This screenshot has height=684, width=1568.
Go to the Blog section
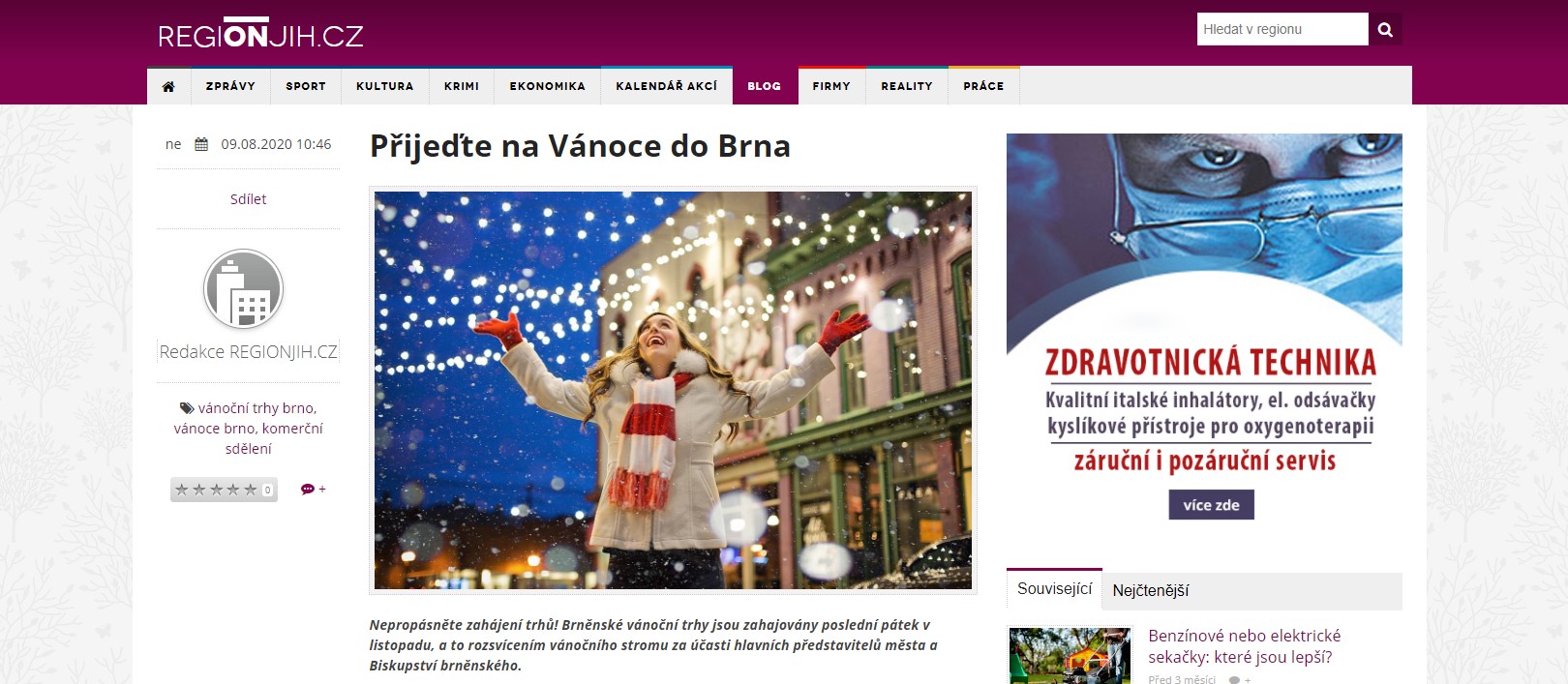click(765, 86)
